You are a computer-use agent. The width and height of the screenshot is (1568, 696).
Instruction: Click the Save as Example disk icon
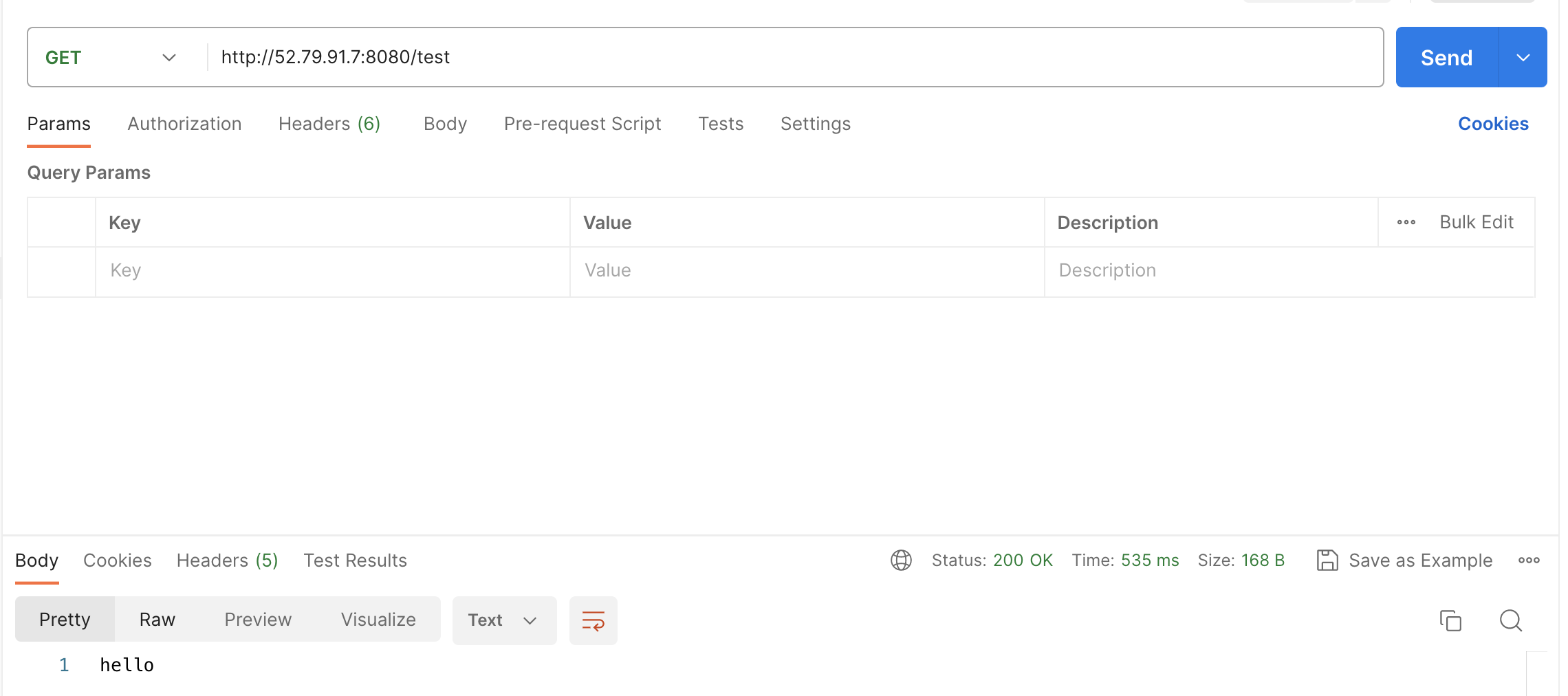click(1327, 561)
